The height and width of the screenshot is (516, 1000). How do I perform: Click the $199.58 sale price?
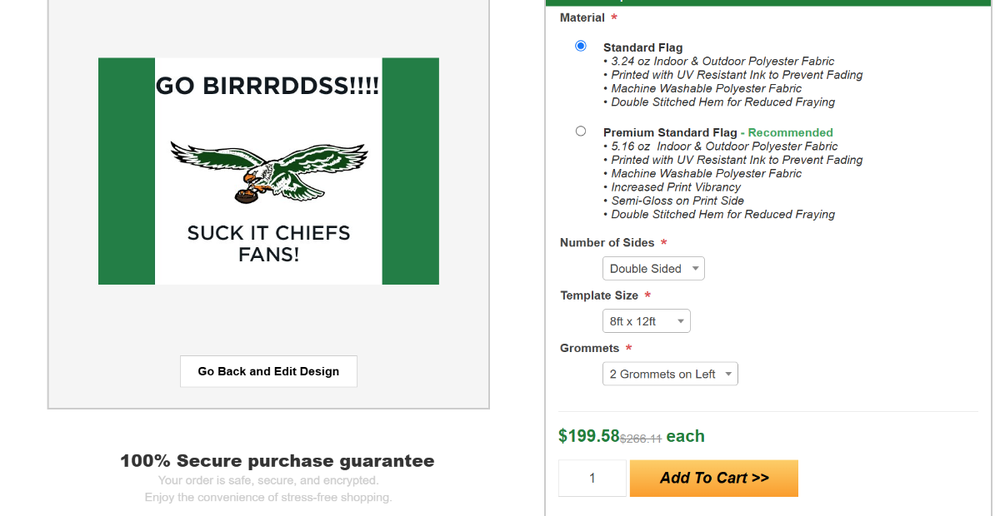pyautogui.click(x=588, y=436)
